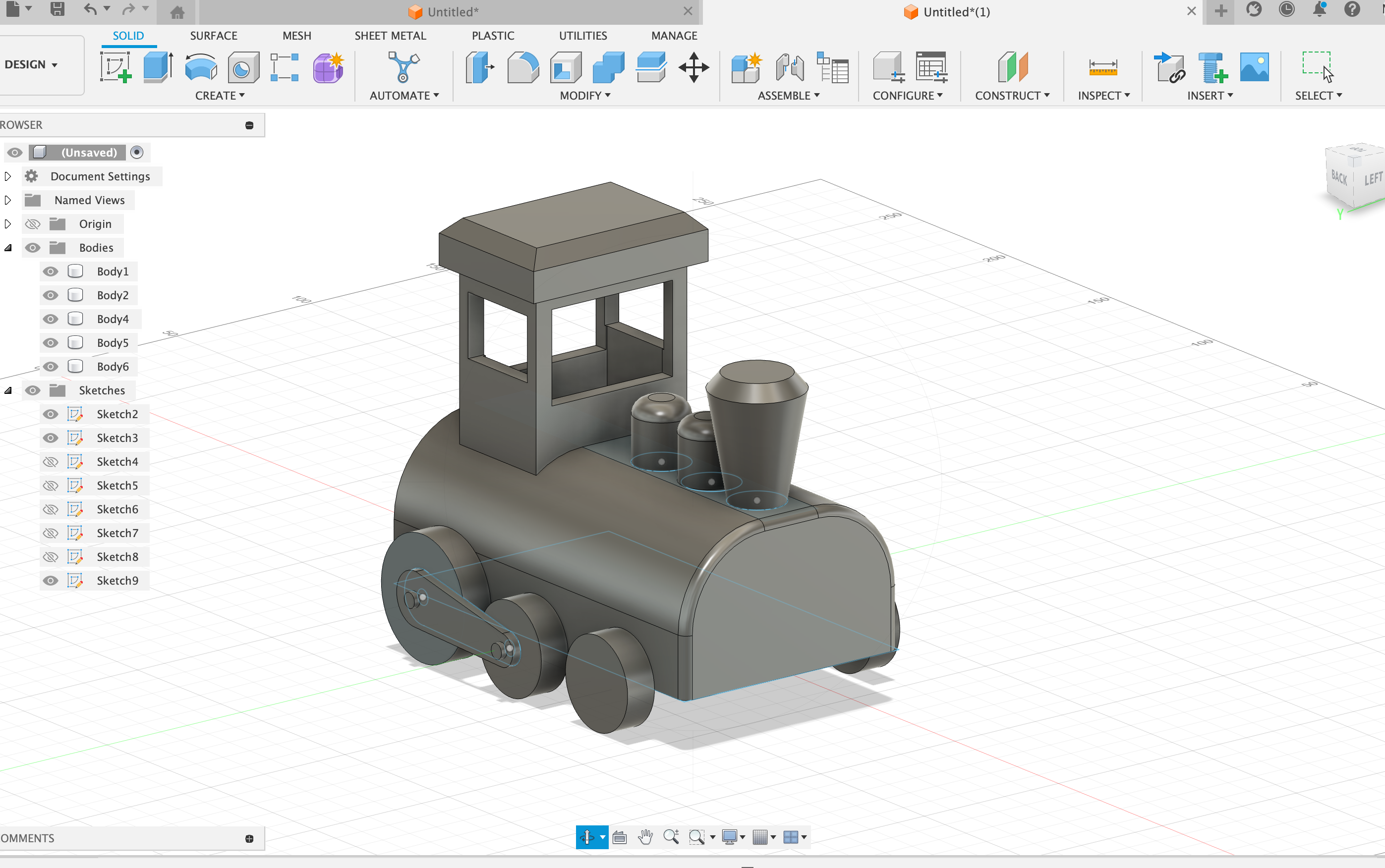Viewport: 1385px width, 868px height.
Task: Expand the Document Settings node
Action: 8,176
